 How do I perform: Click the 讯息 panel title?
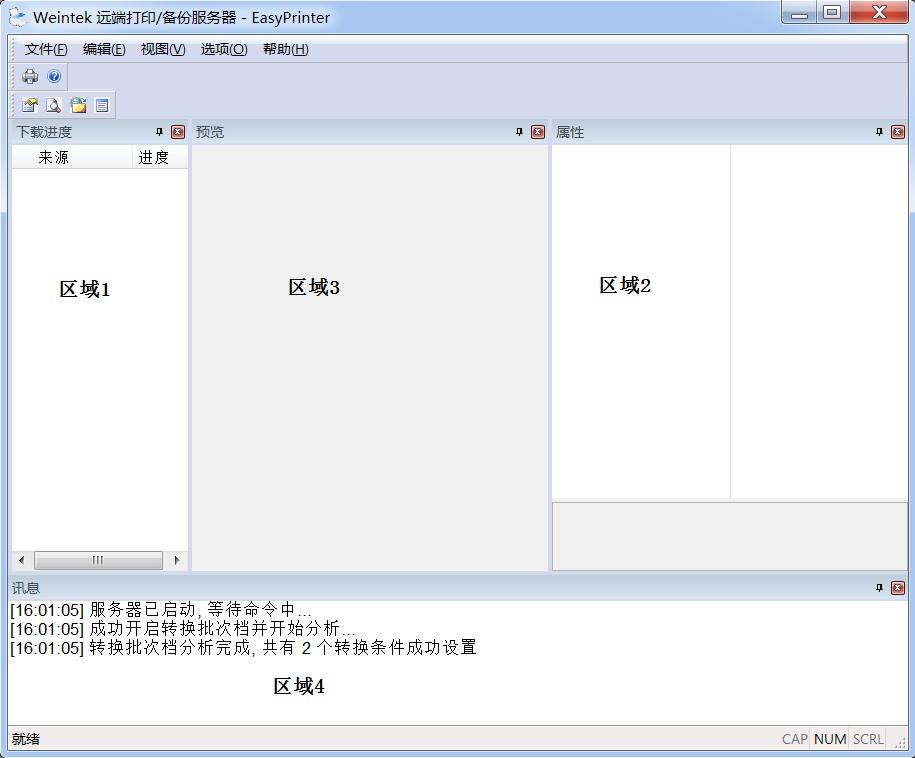(26, 588)
